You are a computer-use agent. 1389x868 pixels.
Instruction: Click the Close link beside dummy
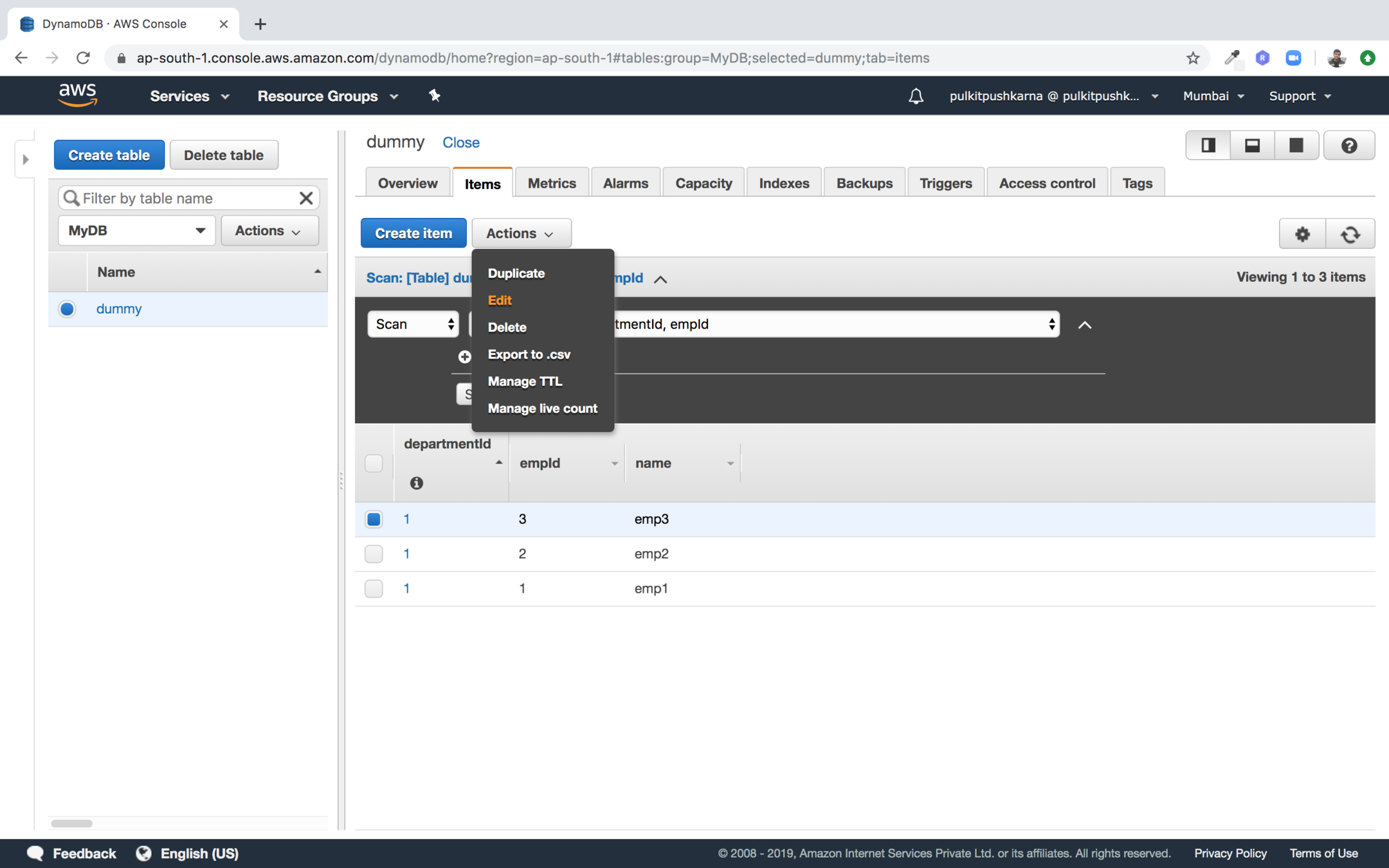(x=460, y=143)
